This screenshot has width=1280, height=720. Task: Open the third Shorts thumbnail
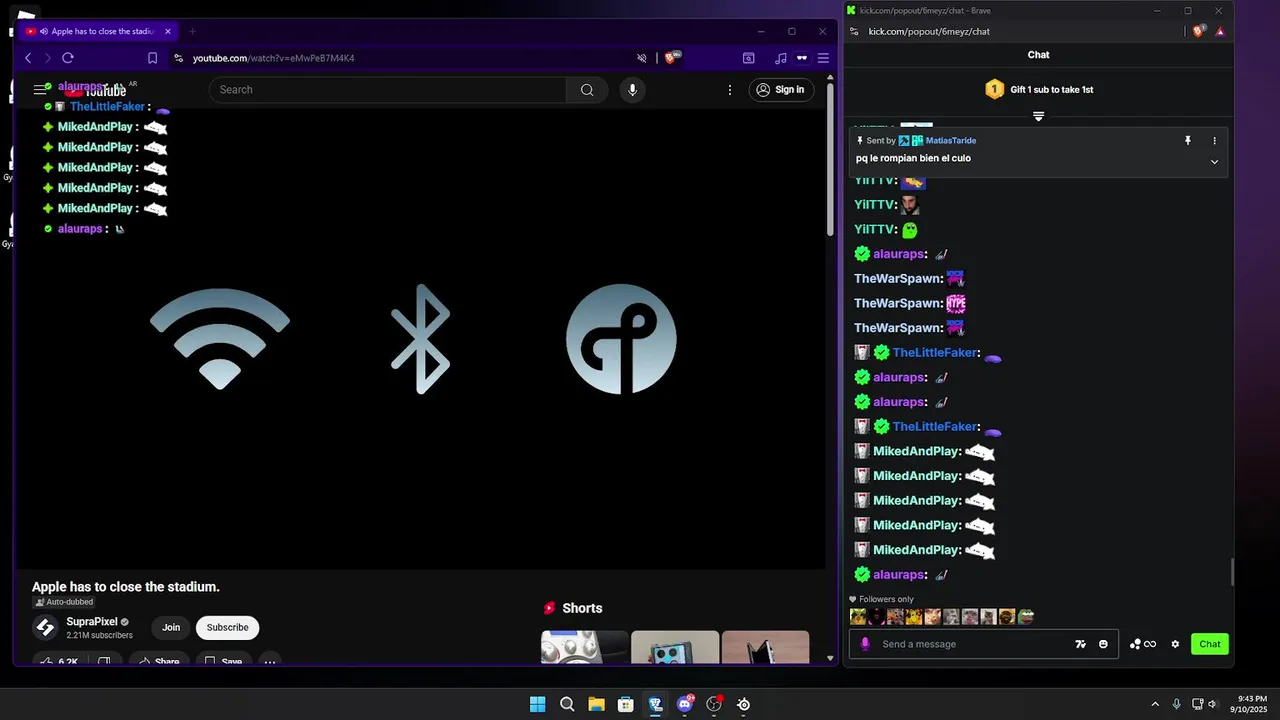coord(765,647)
